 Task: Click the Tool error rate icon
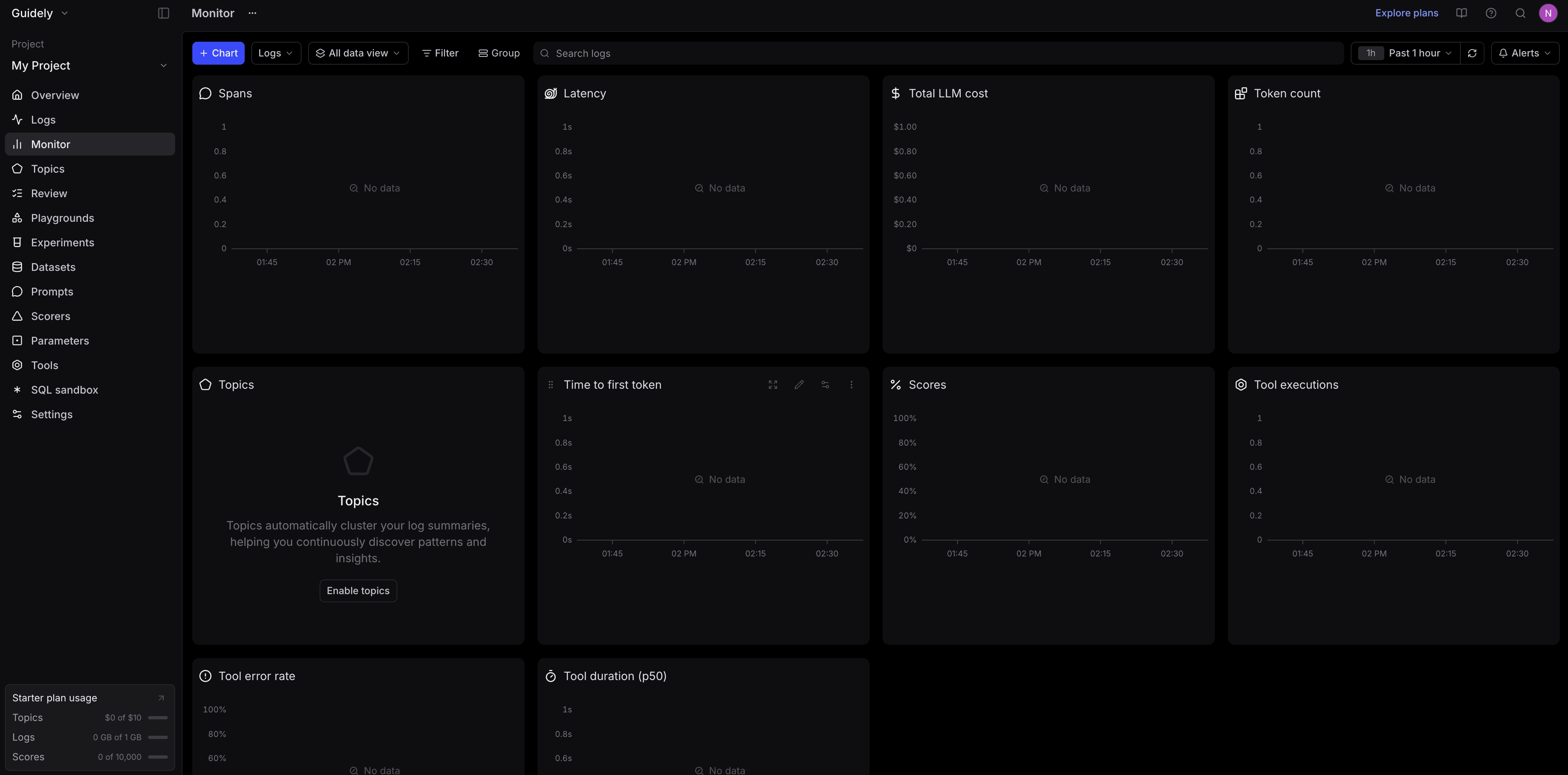[205, 676]
